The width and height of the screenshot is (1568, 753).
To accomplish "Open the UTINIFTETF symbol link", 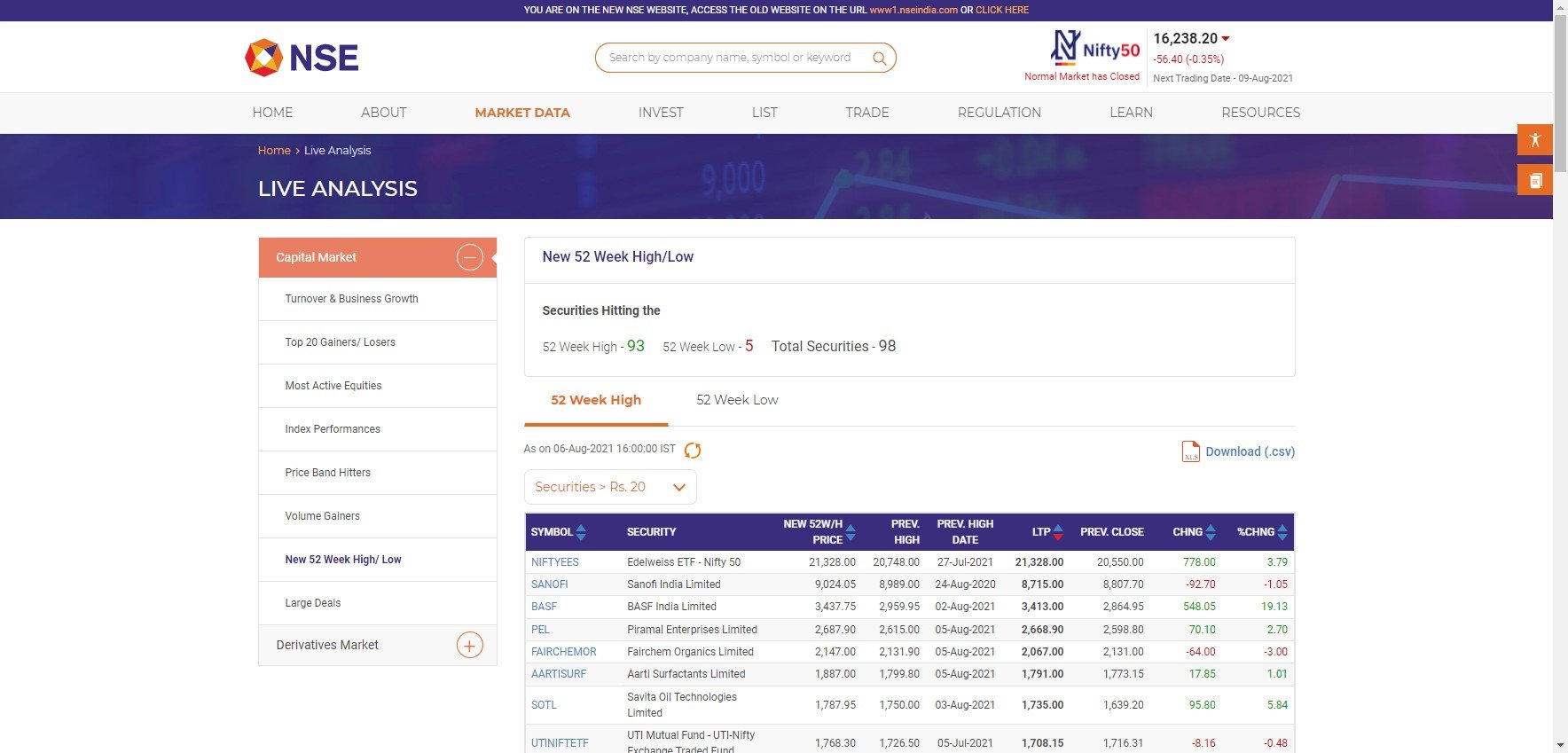I will click(560, 743).
